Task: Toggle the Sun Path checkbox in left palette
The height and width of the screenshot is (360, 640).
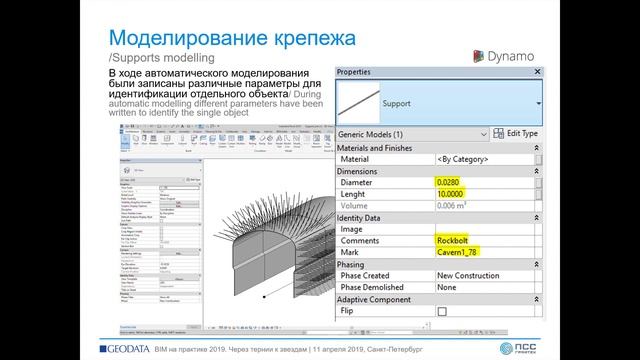Action: [162, 221]
